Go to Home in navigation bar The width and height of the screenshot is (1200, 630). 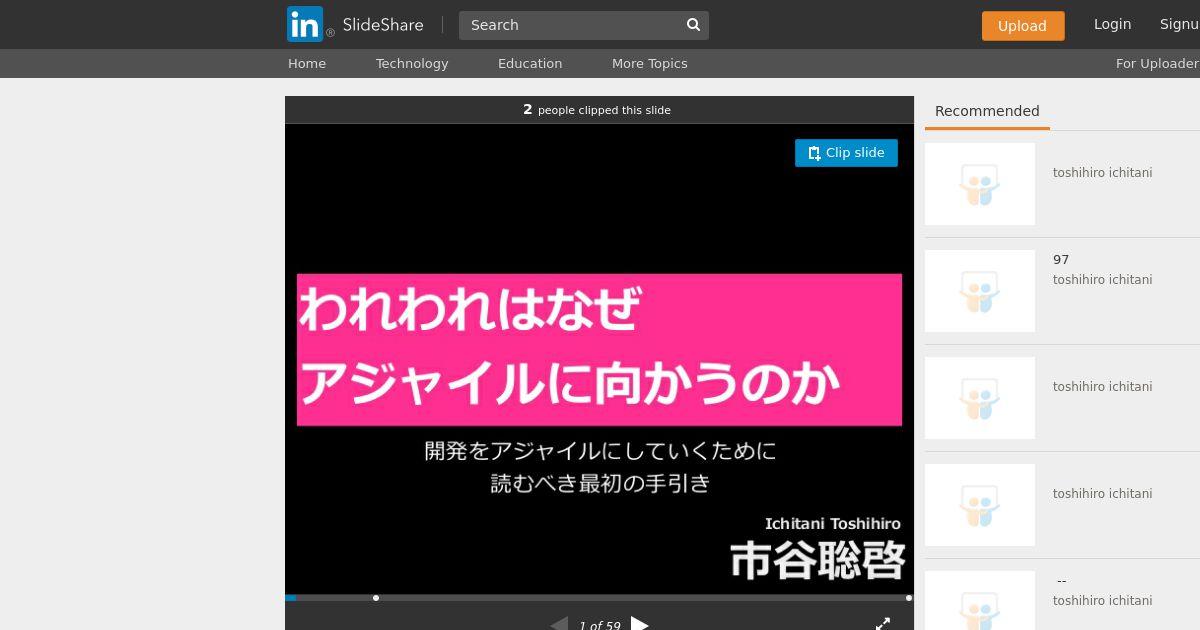click(307, 63)
